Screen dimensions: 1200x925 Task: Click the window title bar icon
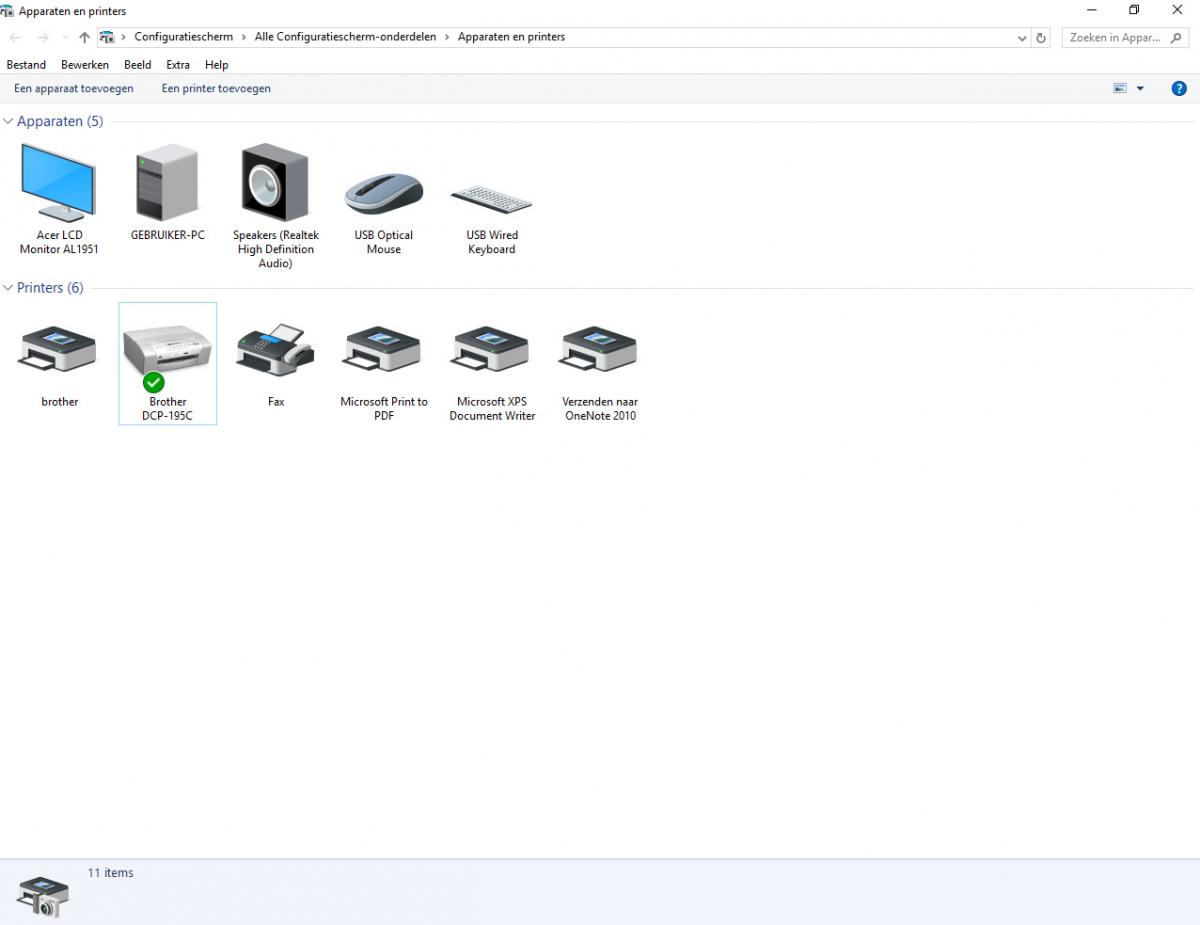(x=7, y=11)
